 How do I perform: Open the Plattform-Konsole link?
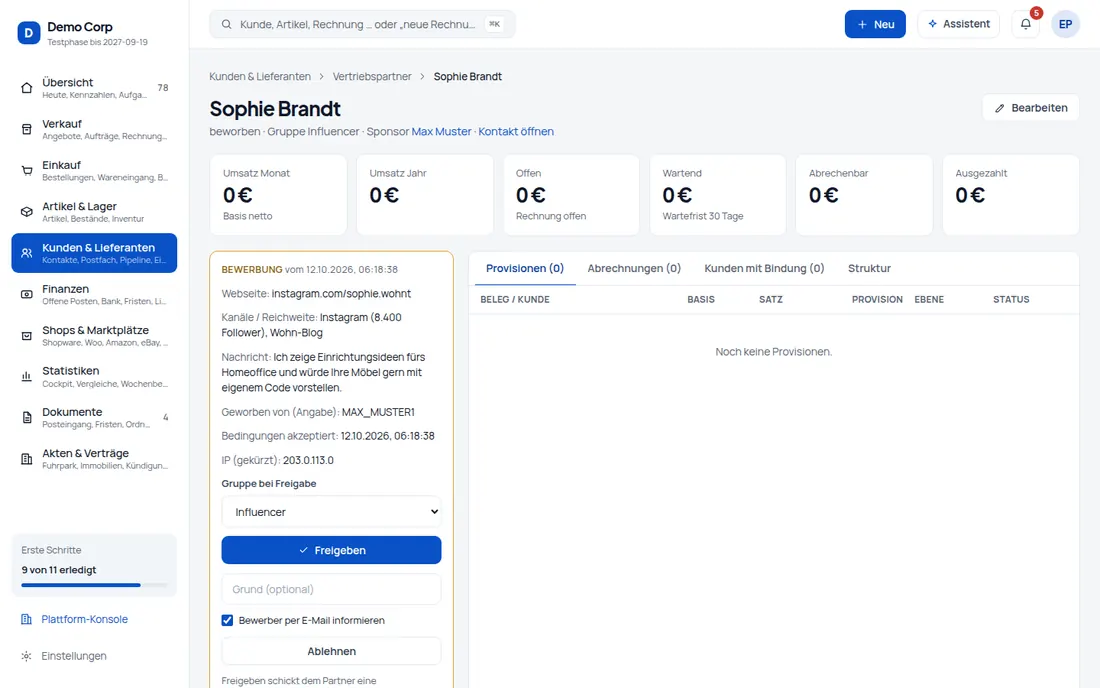84,619
